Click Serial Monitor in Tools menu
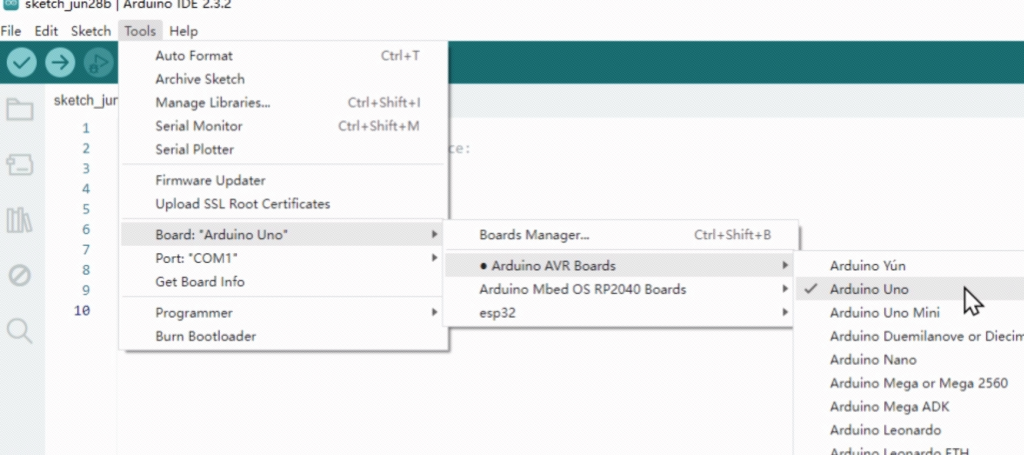This screenshot has width=1024, height=455. pyautogui.click(x=199, y=126)
